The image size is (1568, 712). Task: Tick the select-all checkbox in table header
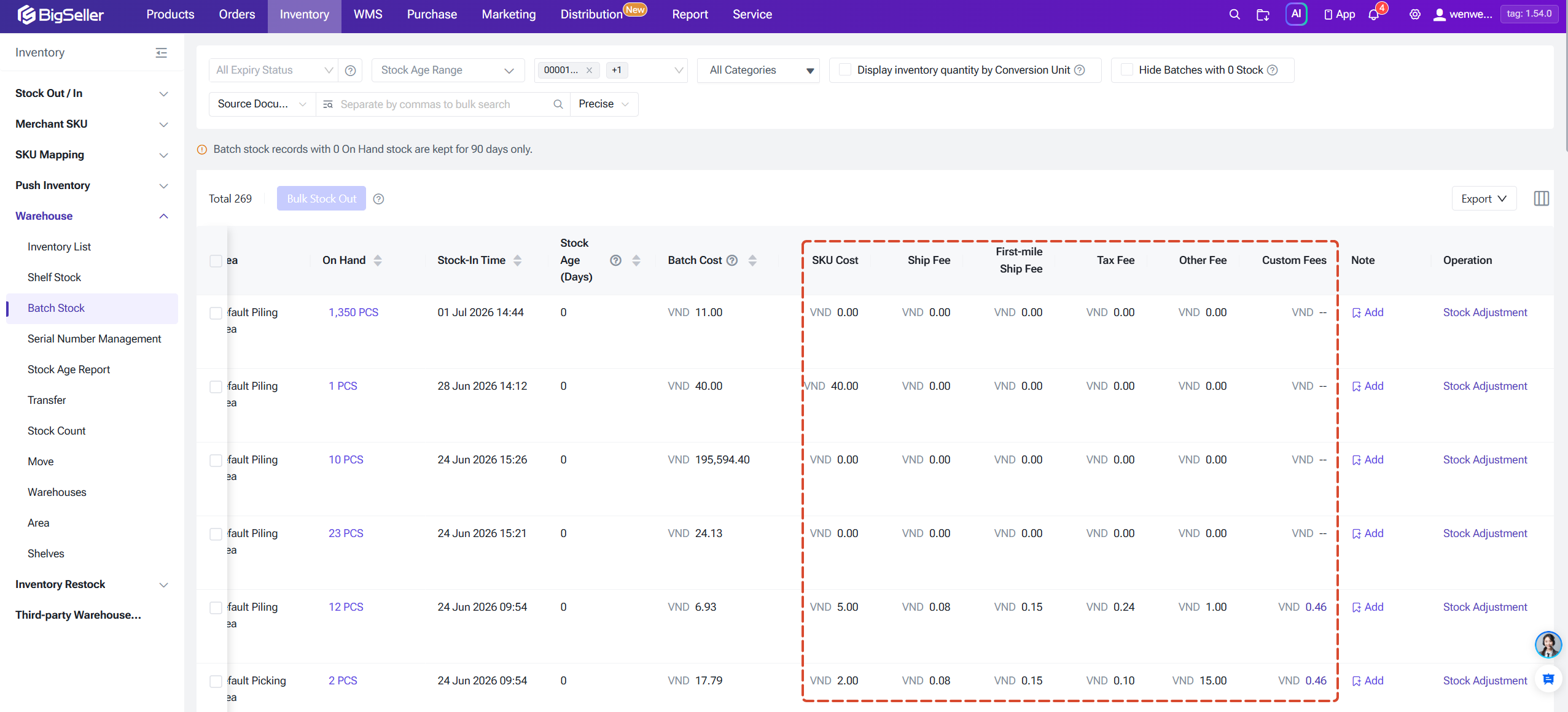click(216, 261)
